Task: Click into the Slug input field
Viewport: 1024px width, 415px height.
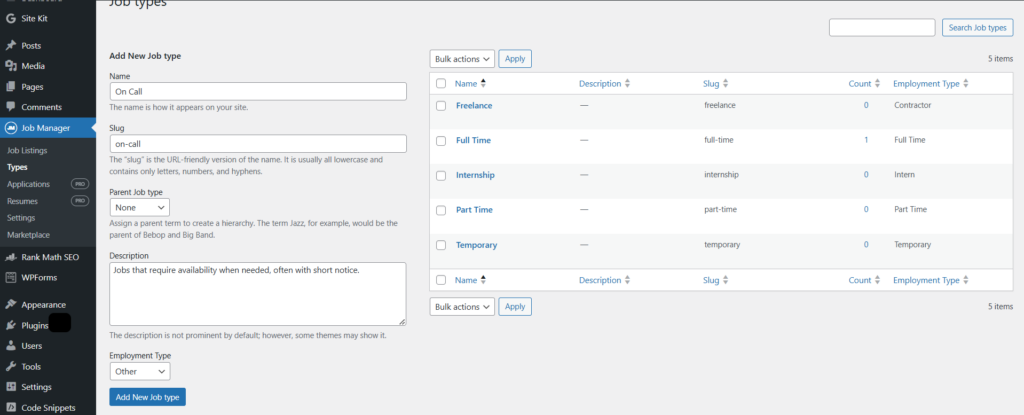Action: pos(258,144)
